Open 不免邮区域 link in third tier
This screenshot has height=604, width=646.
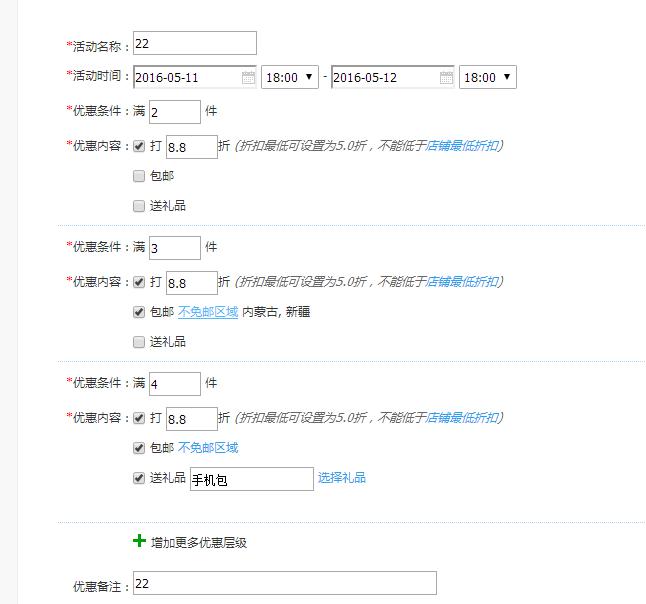pos(208,448)
